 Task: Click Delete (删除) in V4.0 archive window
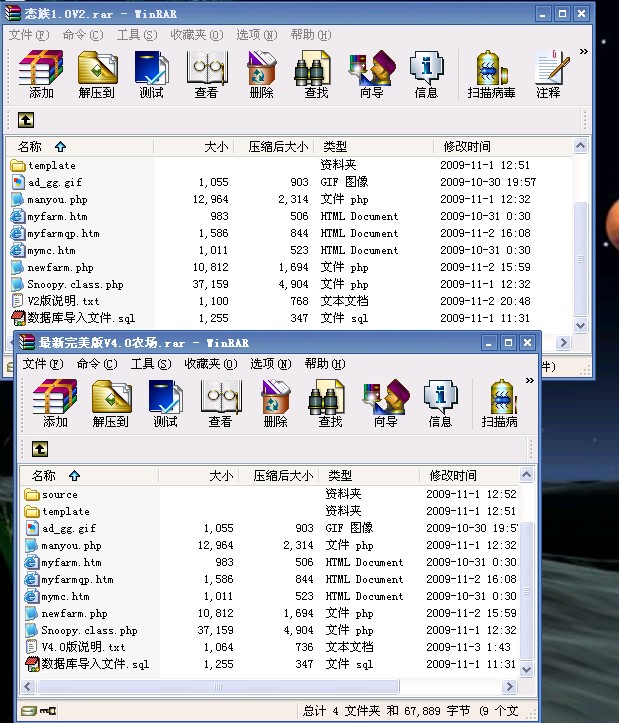(275, 403)
